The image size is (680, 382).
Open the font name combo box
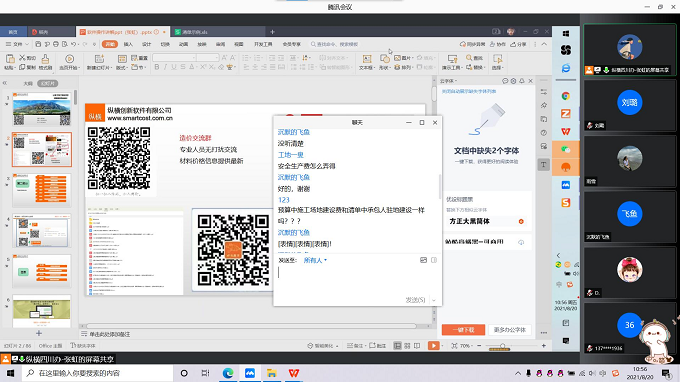(x=174, y=58)
